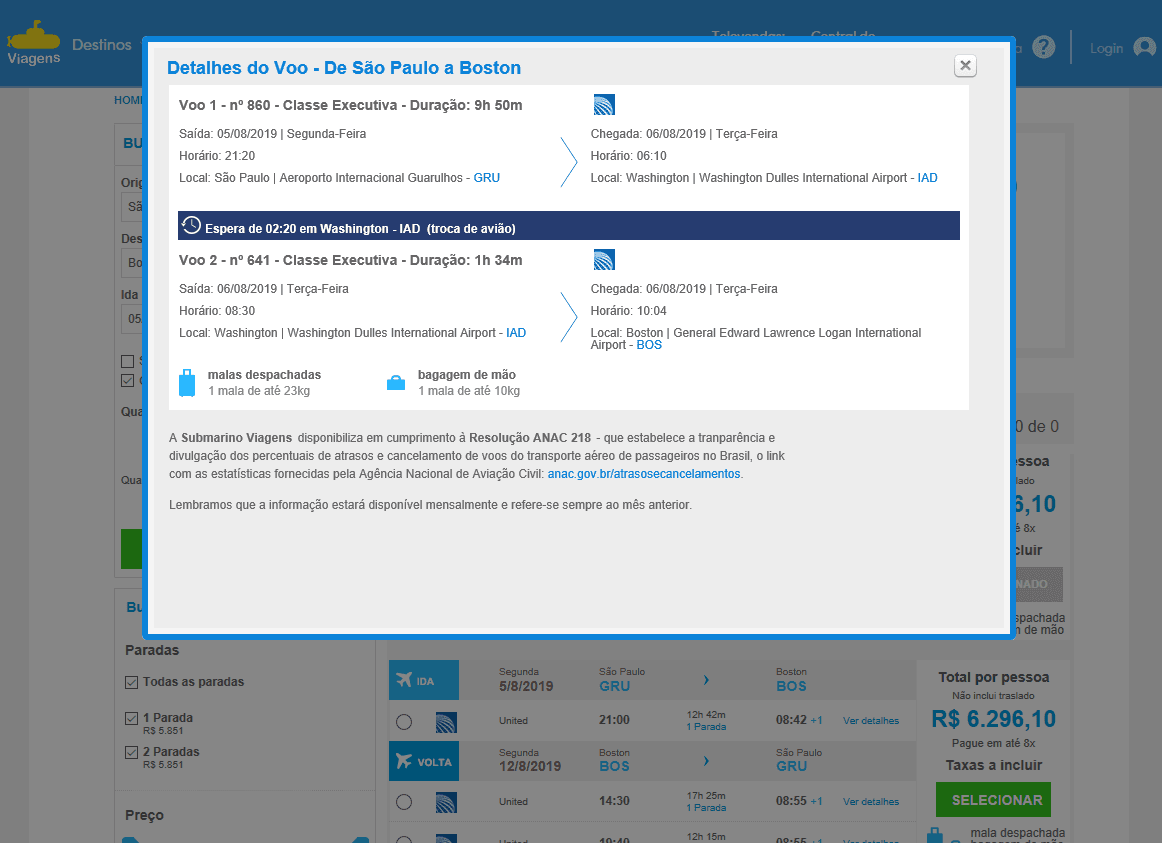The width and height of the screenshot is (1162, 843).
Task: Click the clock icon in wait banner
Action: point(191,225)
